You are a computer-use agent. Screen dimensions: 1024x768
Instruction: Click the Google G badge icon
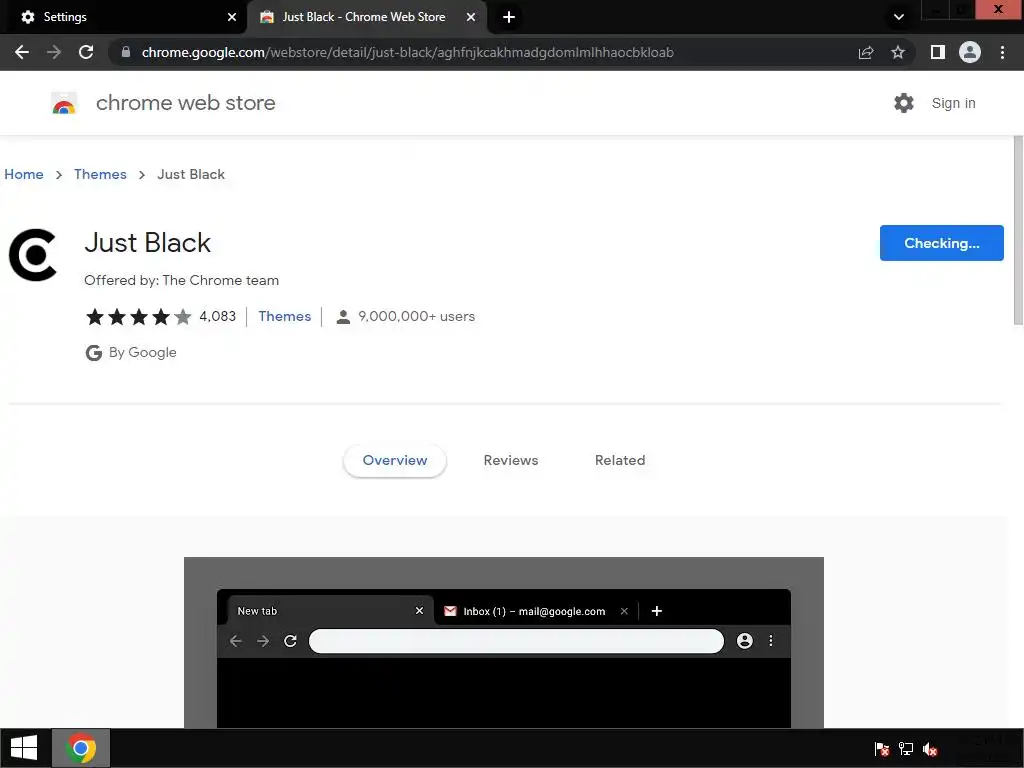tap(93, 353)
